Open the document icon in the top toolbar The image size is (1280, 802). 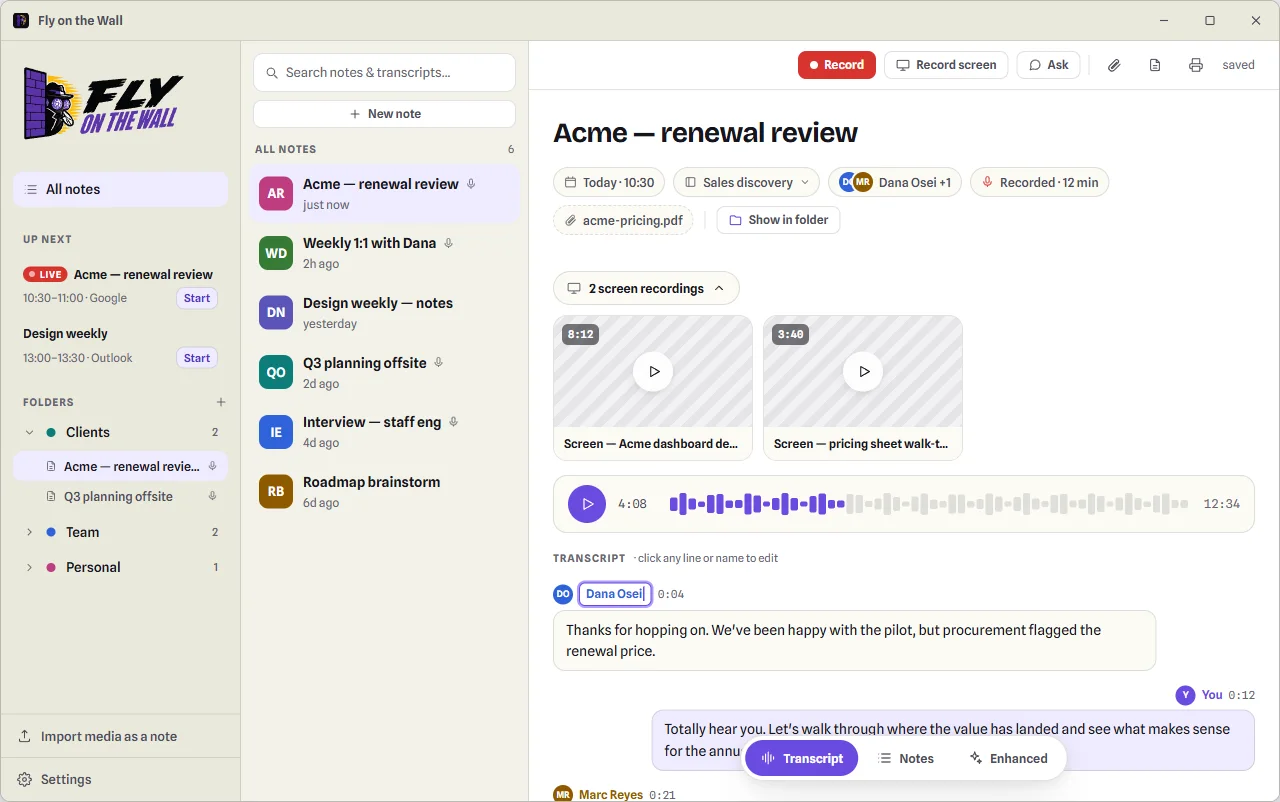[x=1155, y=65]
